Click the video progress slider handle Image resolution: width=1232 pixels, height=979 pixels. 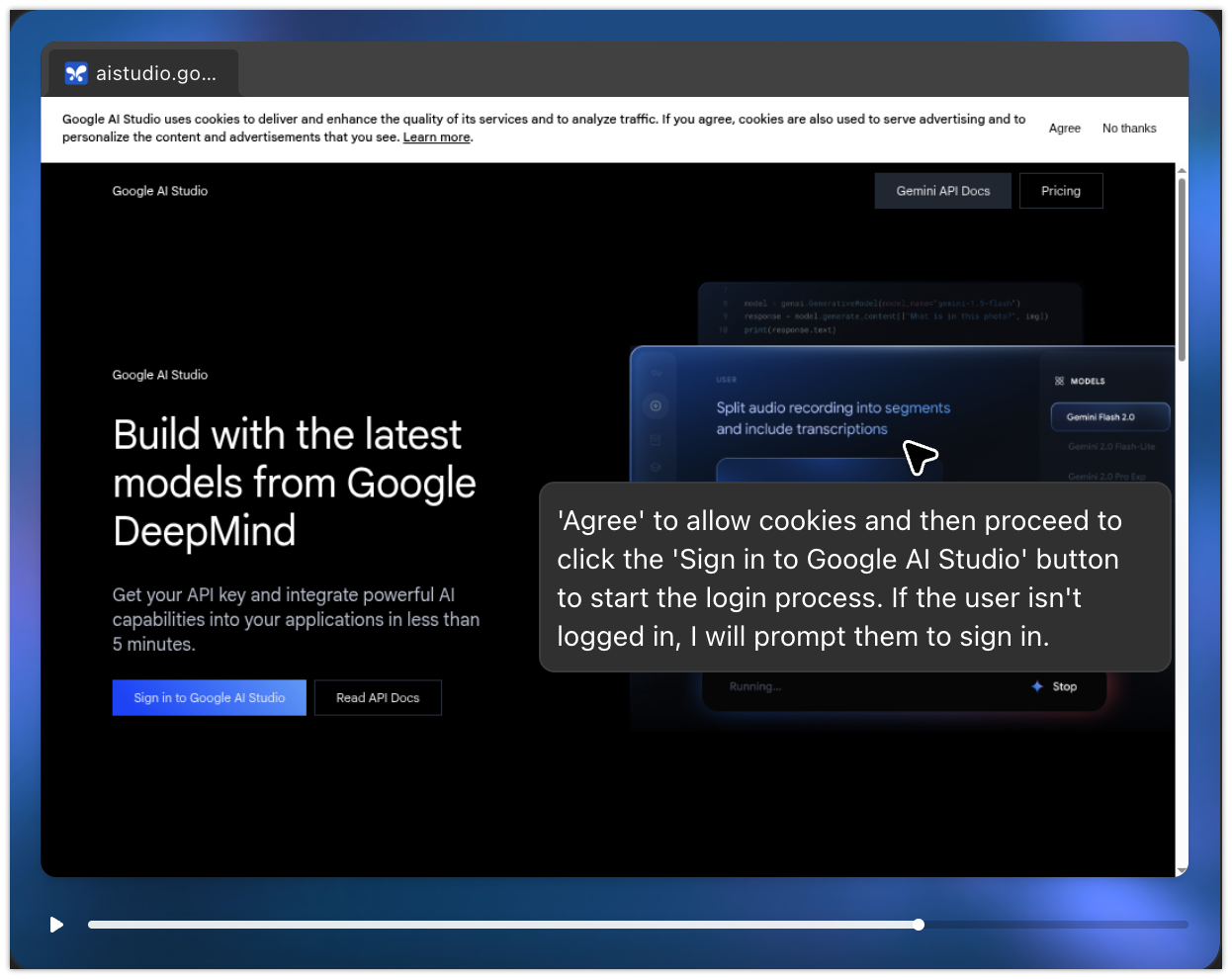[x=919, y=925]
